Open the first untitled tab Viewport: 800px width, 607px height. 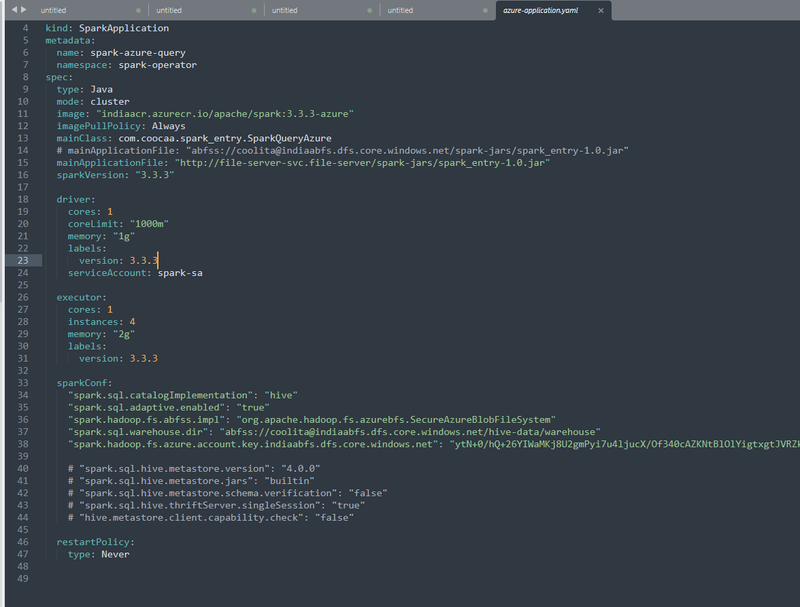[53, 10]
